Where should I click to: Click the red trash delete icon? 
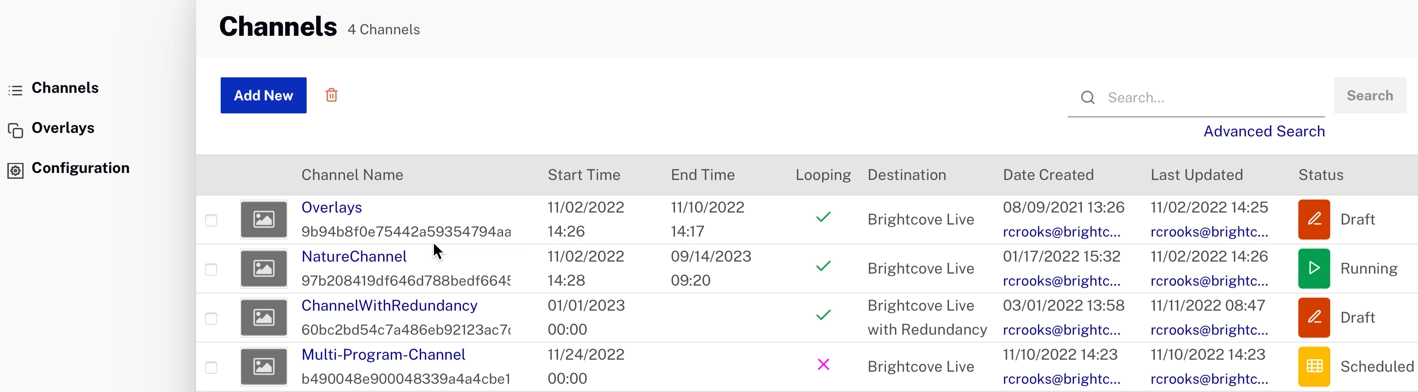[331, 95]
